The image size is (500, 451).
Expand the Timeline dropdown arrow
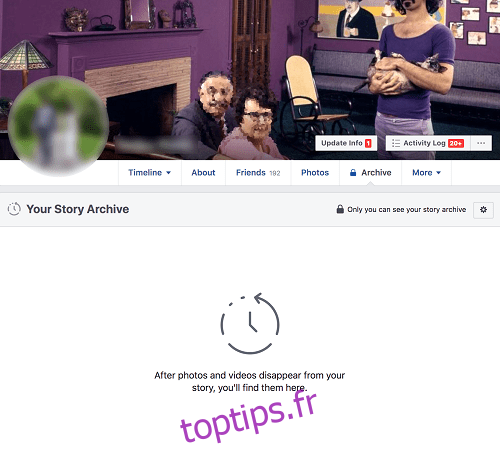click(x=168, y=173)
